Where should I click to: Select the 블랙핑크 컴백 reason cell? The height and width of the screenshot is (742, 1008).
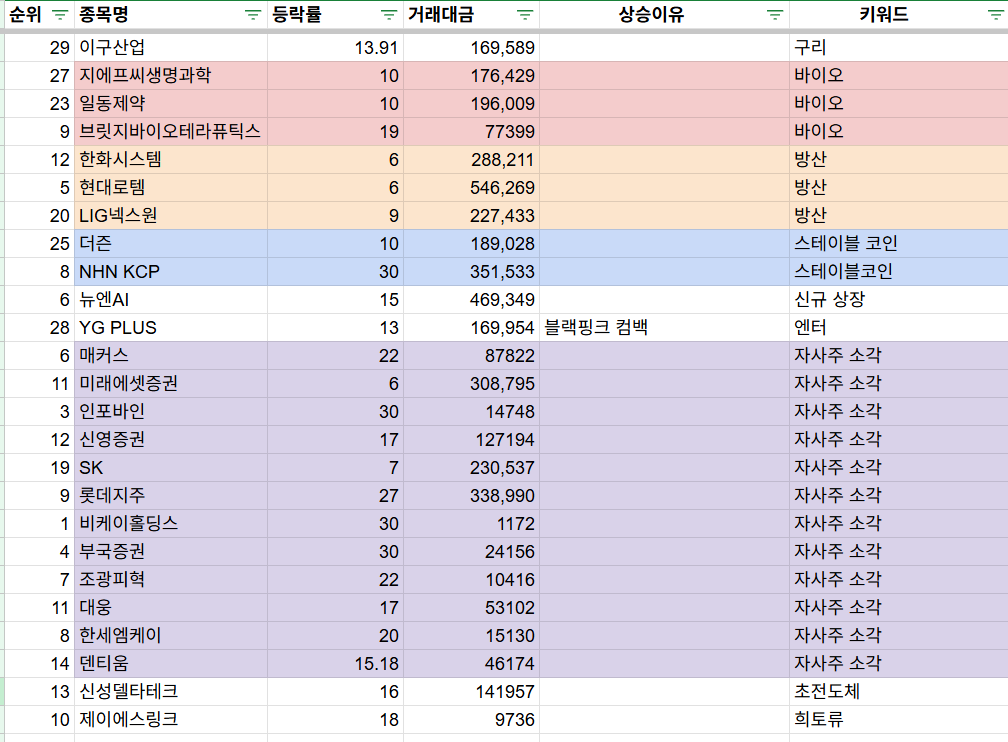[x=664, y=327]
